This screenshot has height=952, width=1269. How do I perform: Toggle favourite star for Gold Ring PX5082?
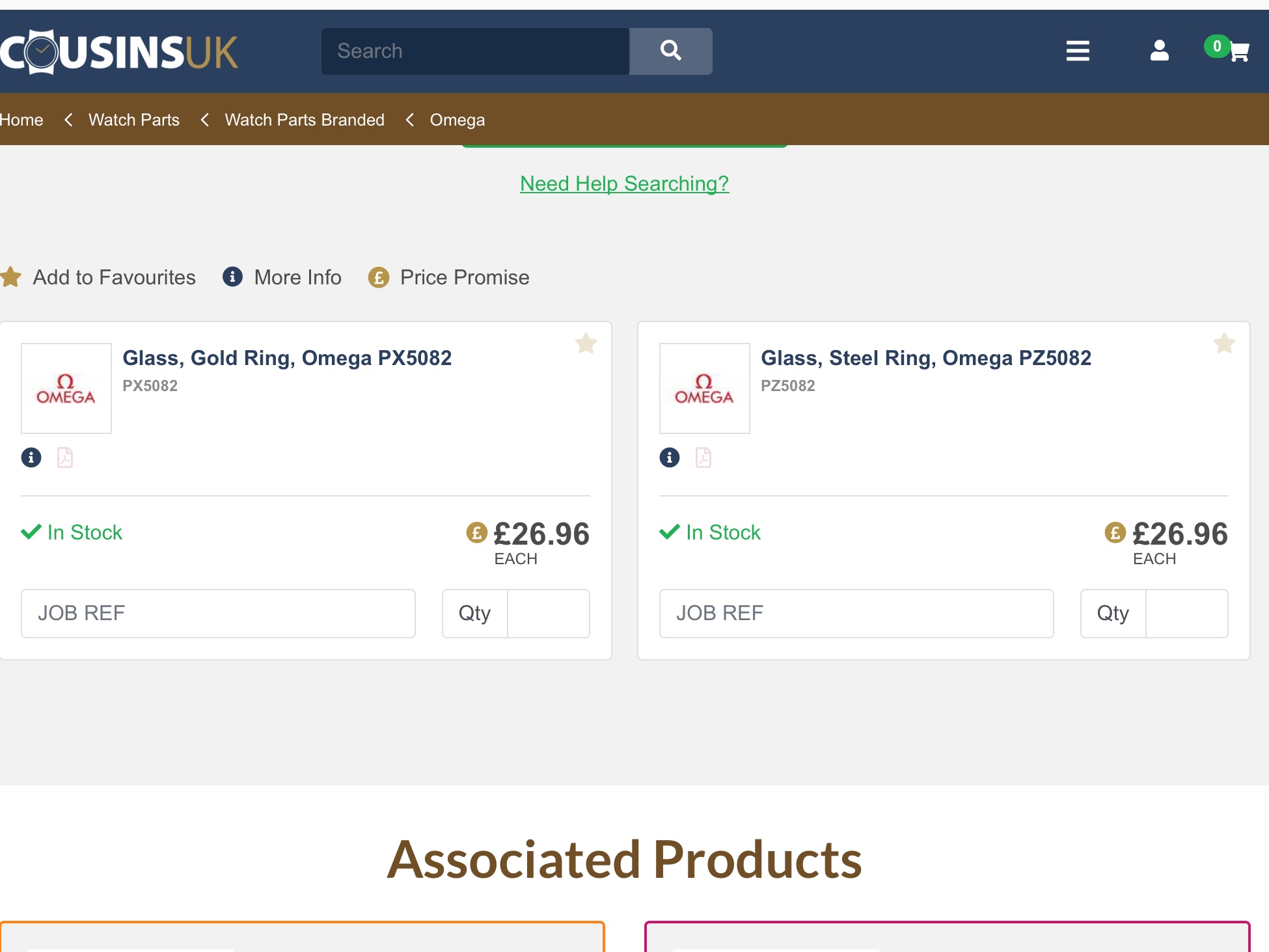(586, 344)
